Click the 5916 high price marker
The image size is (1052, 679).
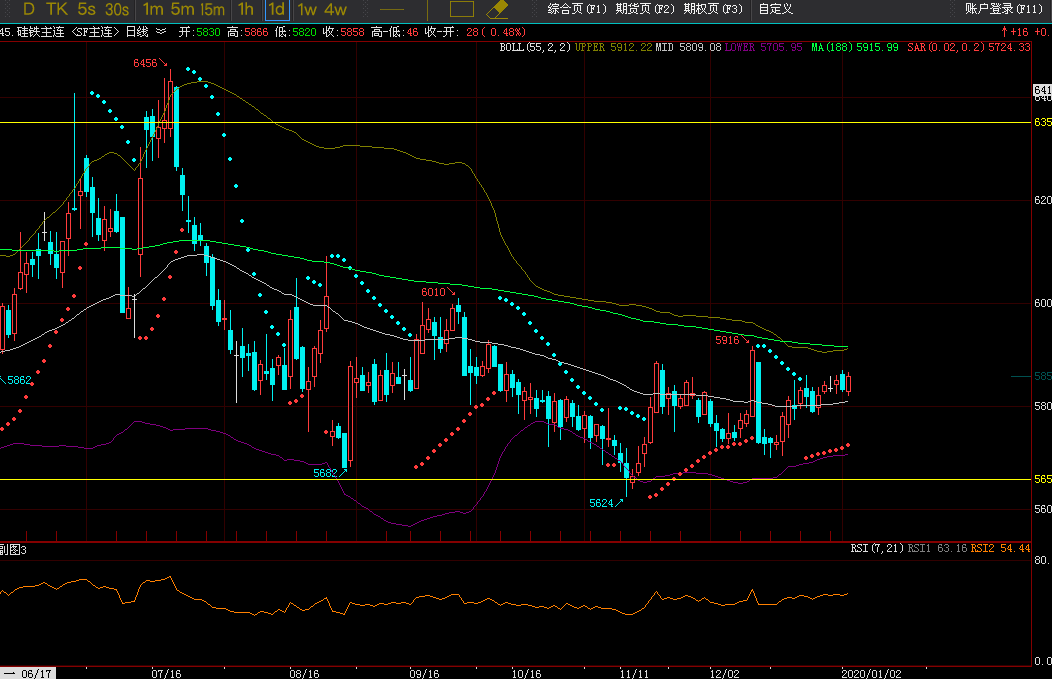click(727, 340)
